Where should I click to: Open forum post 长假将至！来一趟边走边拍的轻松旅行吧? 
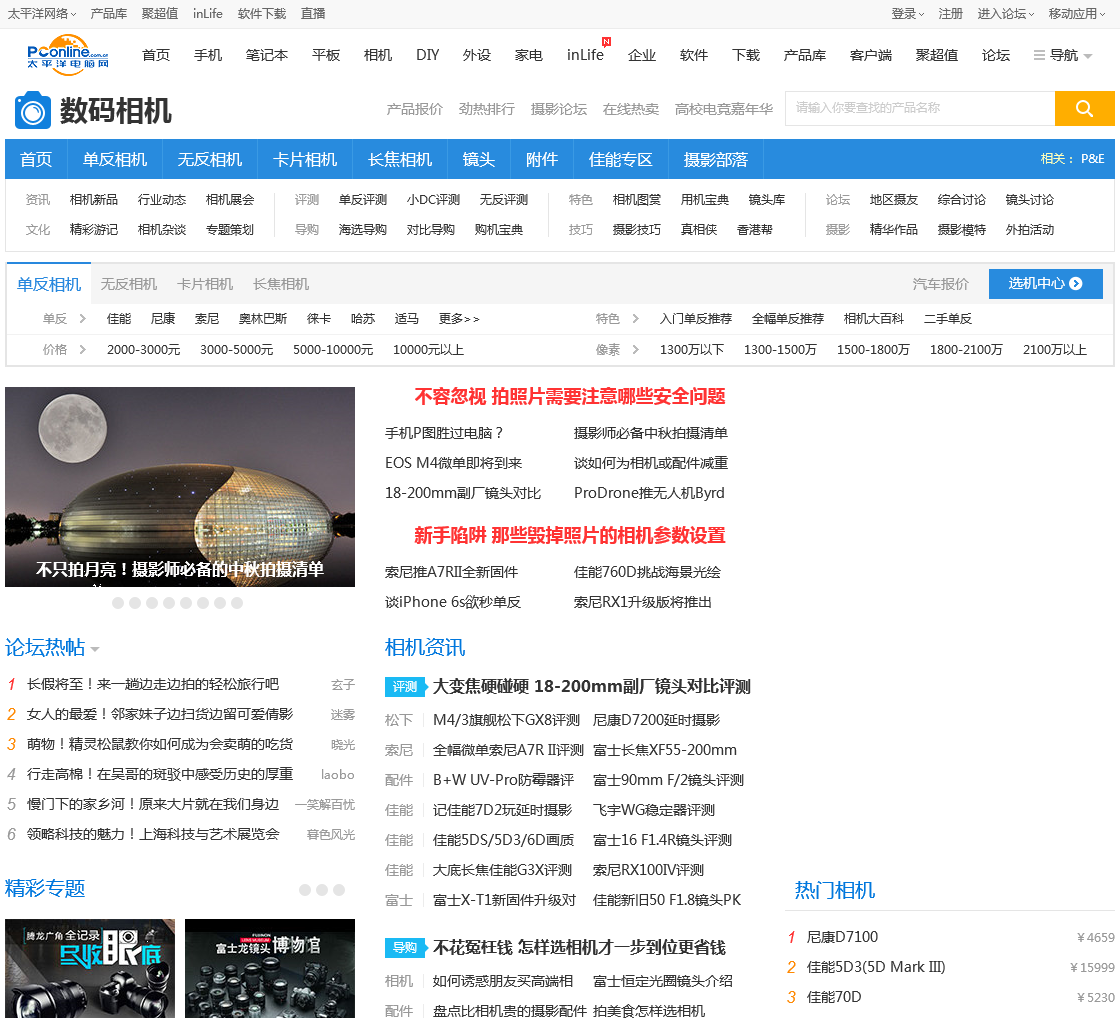click(x=153, y=684)
